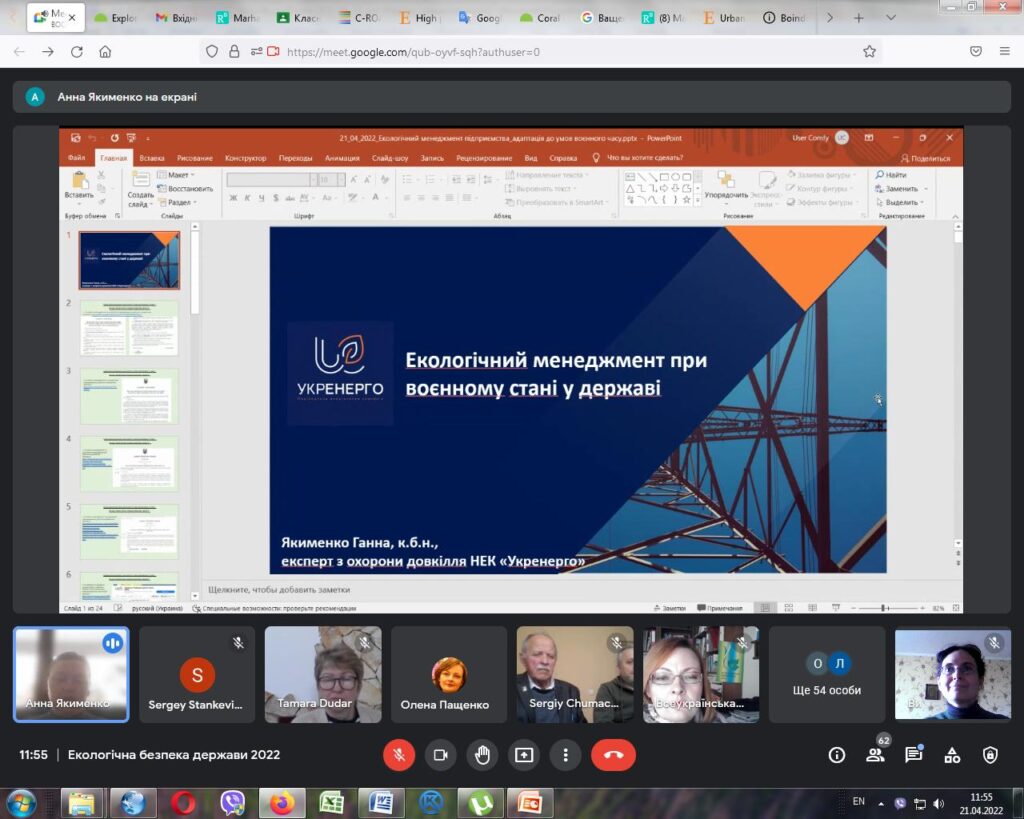Click the present screen button

[524, 755]
